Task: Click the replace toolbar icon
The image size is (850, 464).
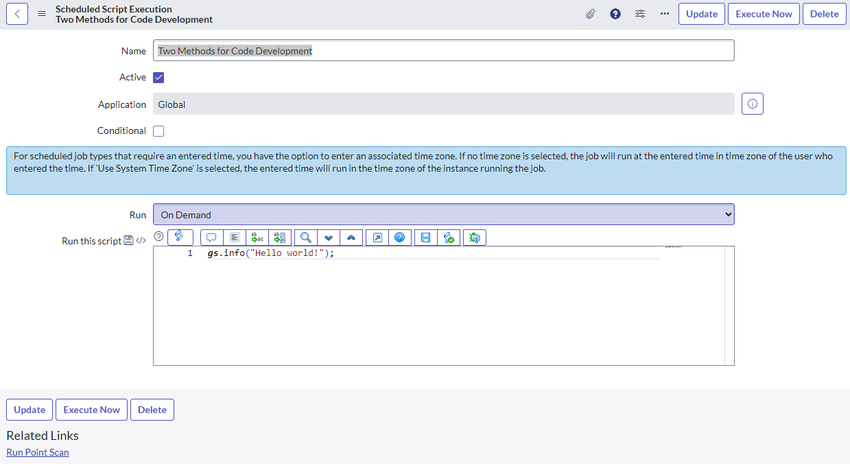Action: (257, 237)
